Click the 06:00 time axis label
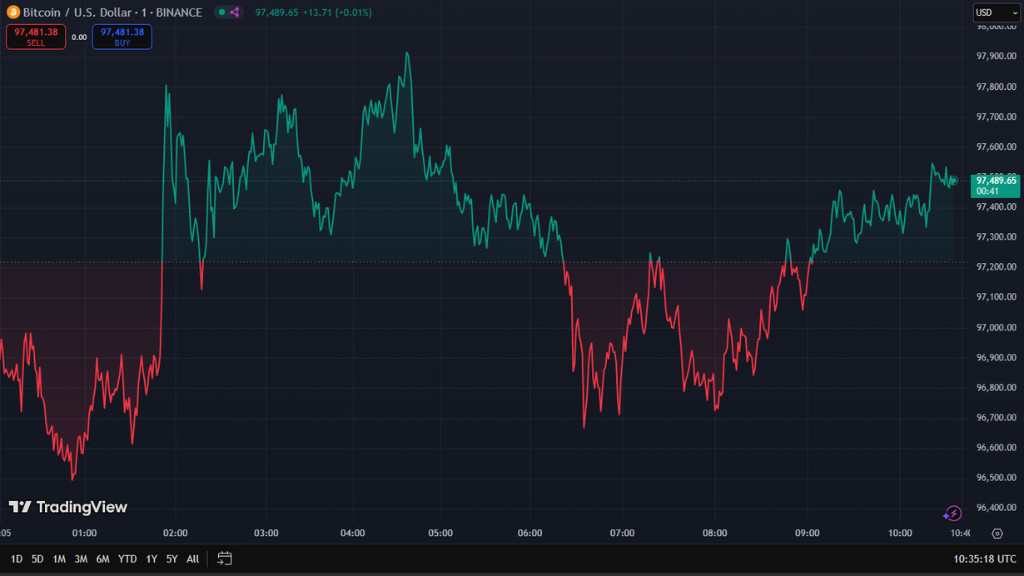1024x576 pixels. tap(530, 533)
